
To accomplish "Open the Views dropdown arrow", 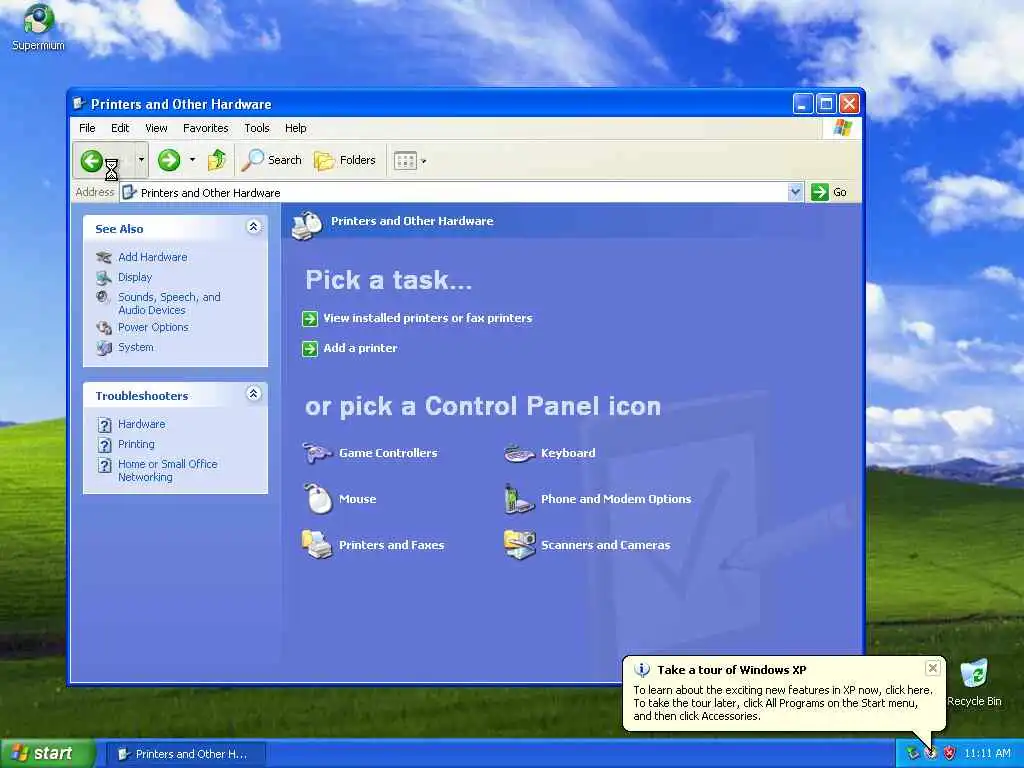I will point(424,161).
